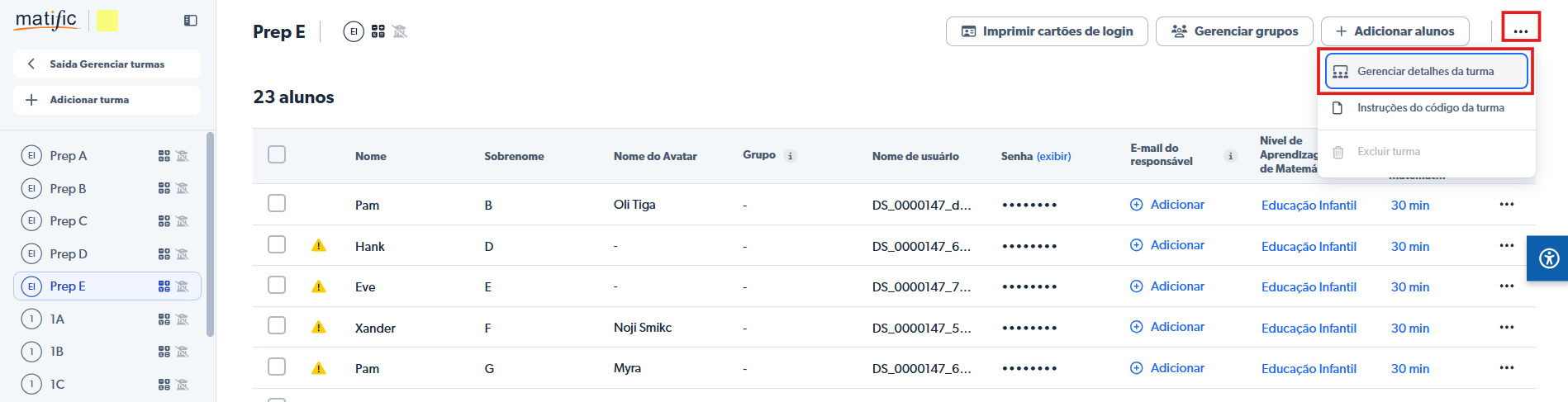Screen dimensions: 1568x402
Task: Collapse the sidebar panel icon
Action: (191, 21)
